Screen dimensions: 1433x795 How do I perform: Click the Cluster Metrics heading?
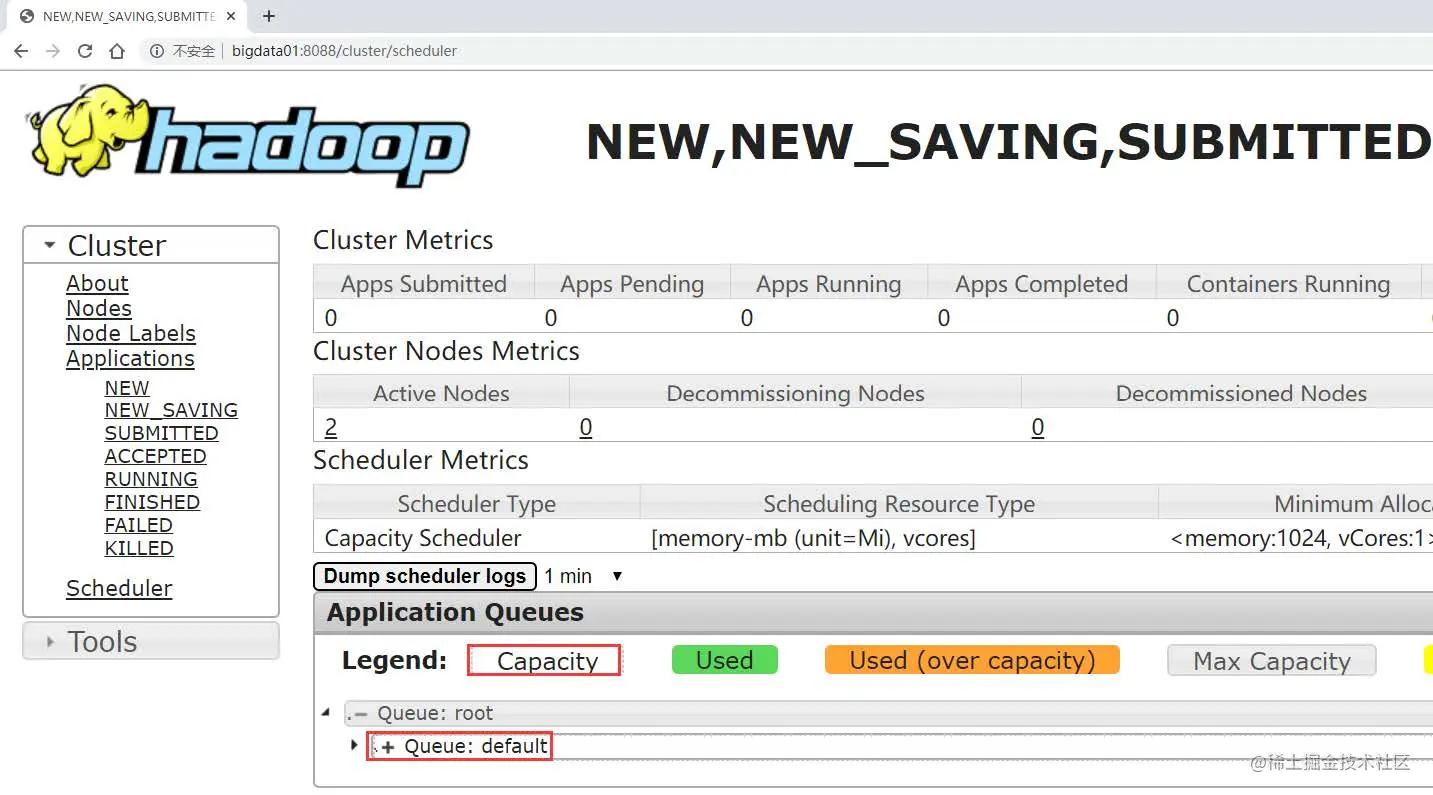[x=403, y=240]
